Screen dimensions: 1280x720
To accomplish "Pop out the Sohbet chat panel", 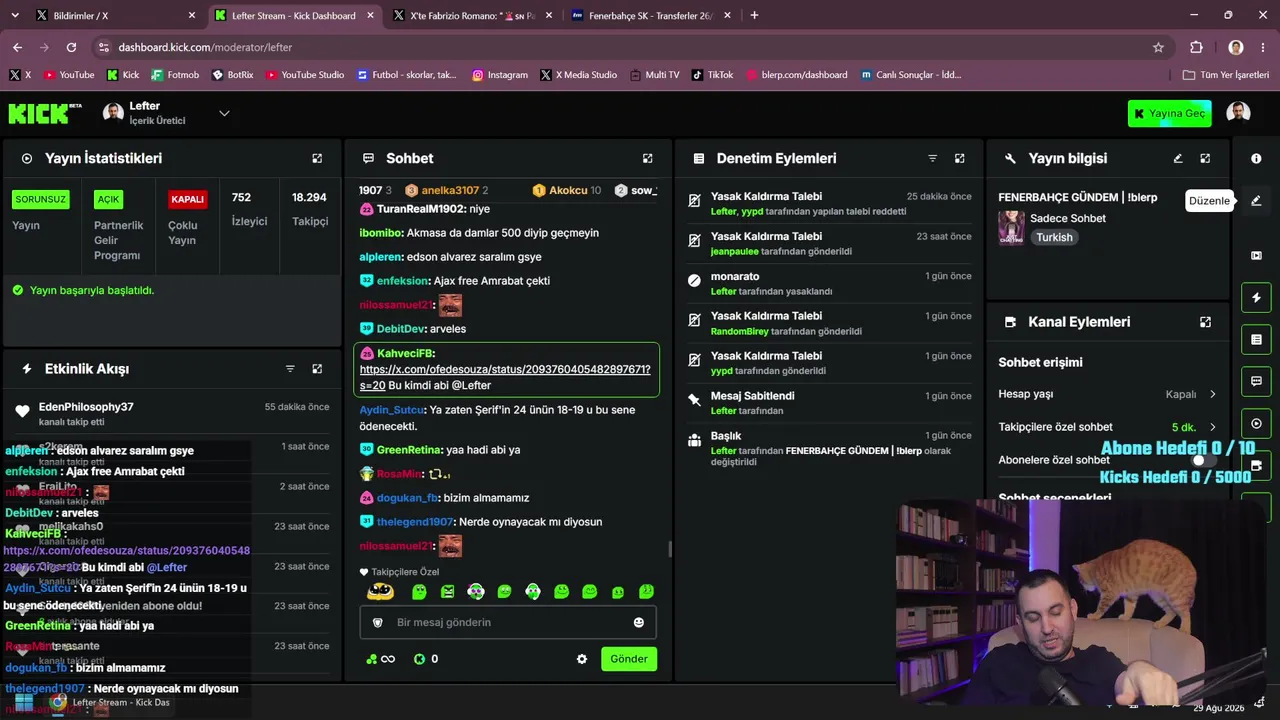I will [647, 158].
